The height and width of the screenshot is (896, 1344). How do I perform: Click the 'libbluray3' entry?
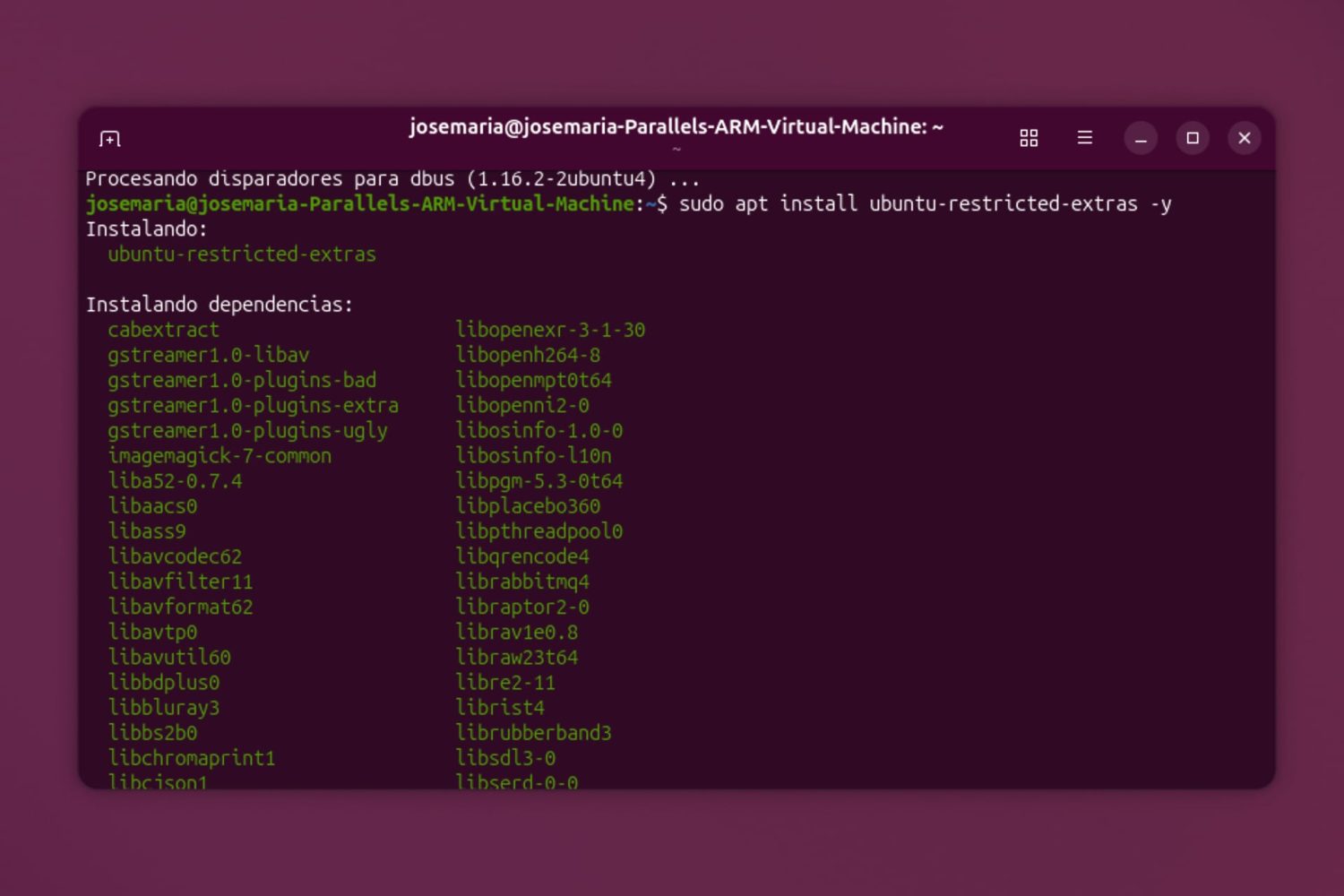(x=164, y=707)
